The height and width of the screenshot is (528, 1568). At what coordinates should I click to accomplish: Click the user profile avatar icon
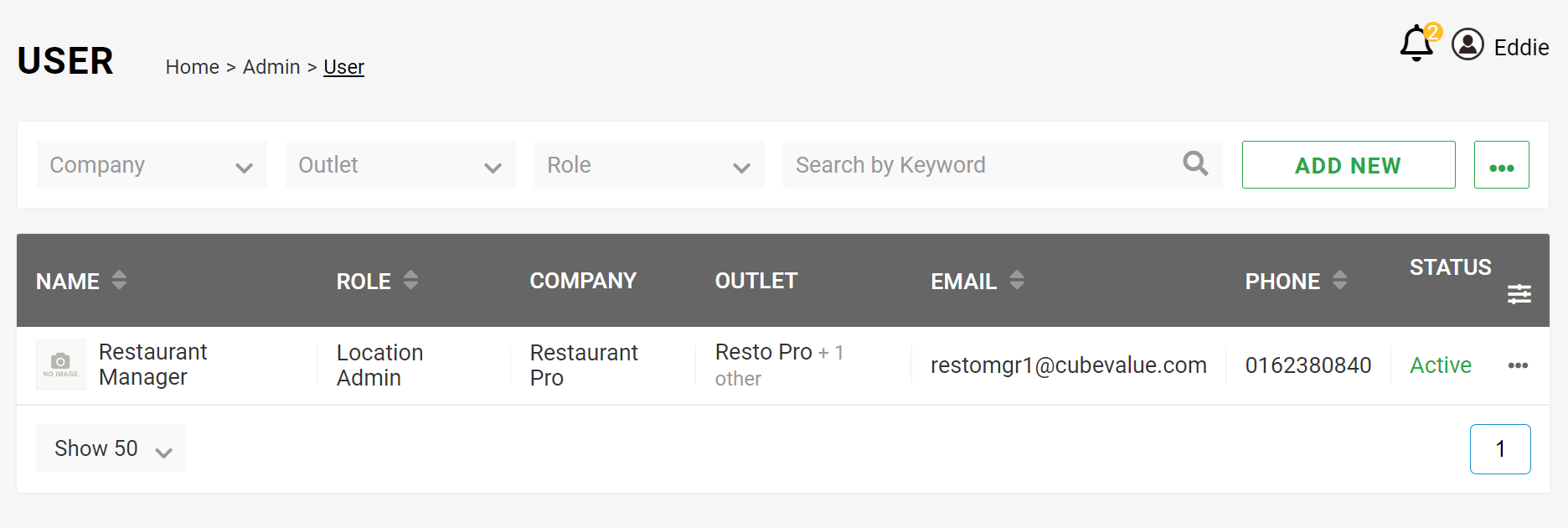1467,46
